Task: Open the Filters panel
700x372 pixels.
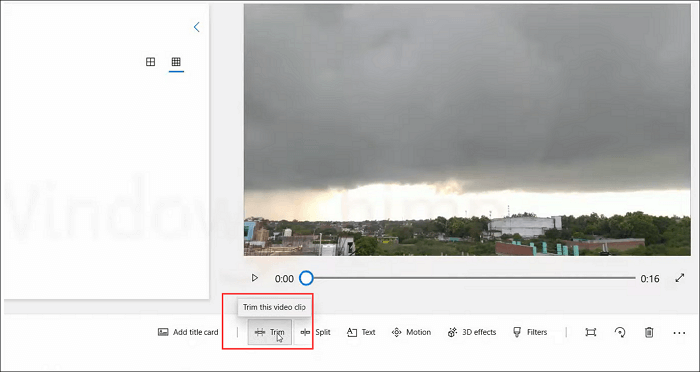Action: tap(529, 332)
